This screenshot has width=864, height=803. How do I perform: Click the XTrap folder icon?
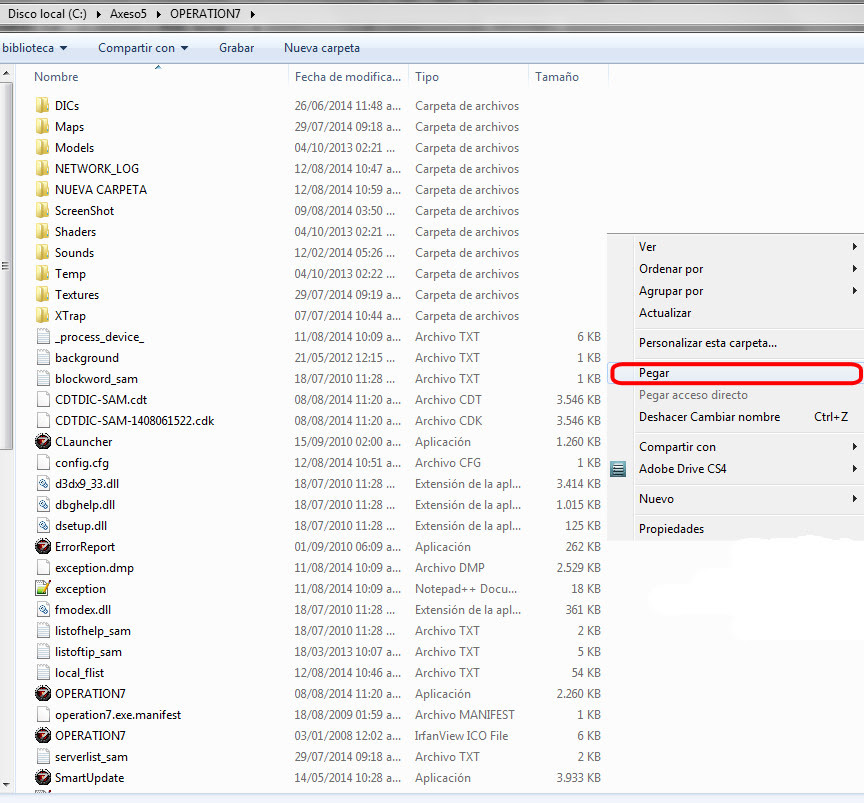pyautogui.click(x=42, y=315)
